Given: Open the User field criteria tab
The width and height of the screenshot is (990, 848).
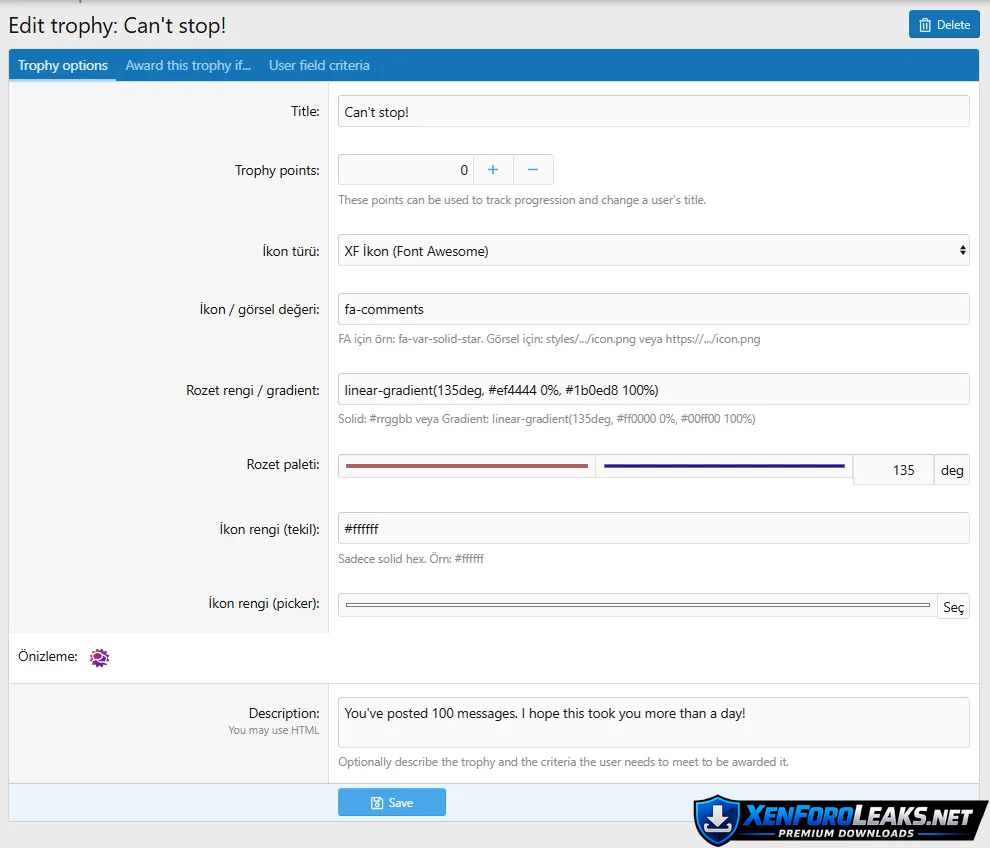Looking at the screenshot, I should pos(319,66).
